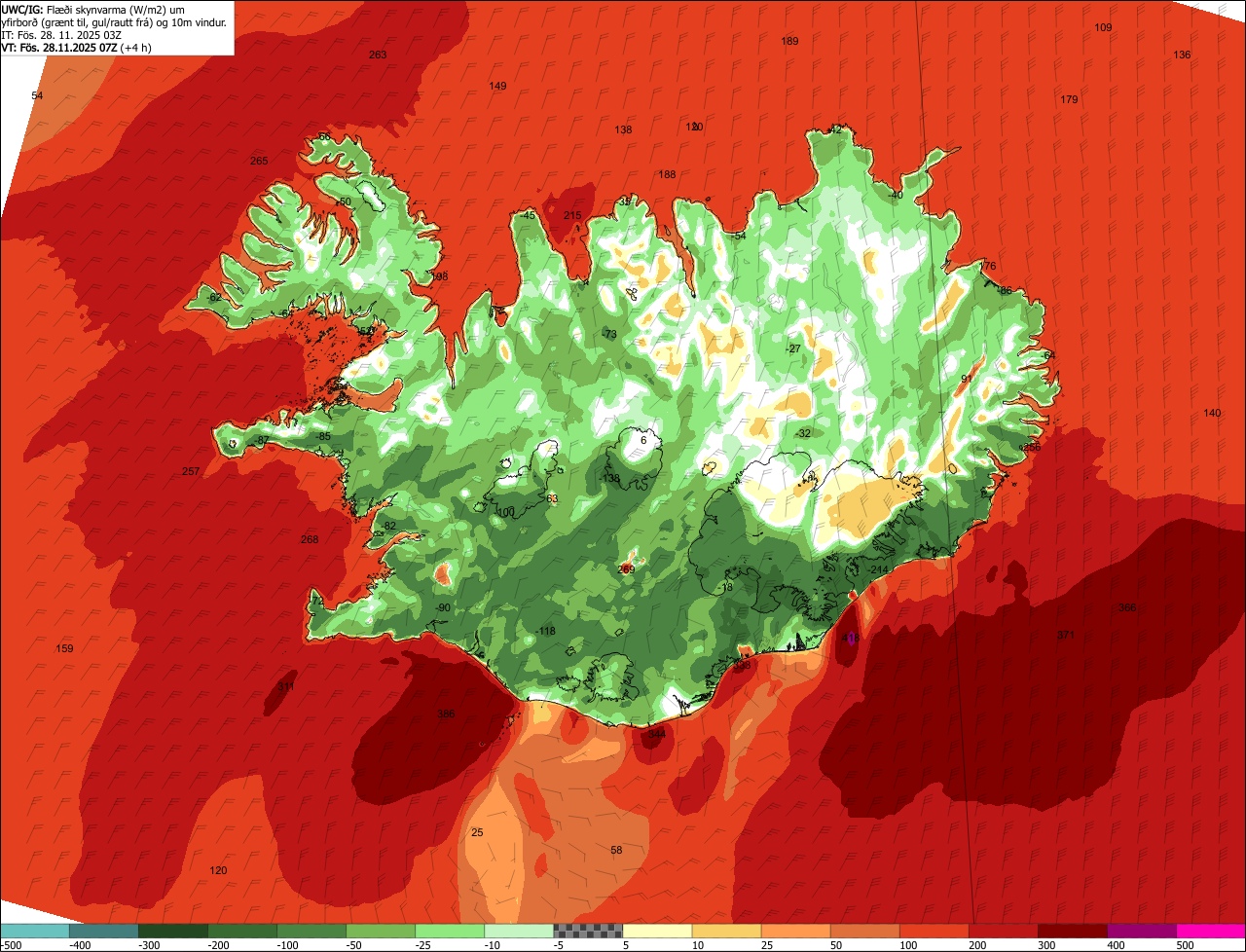Click the map value -214 on the southeast coast
Viewport: 1246px width, 952px height.
coord(879,569)
